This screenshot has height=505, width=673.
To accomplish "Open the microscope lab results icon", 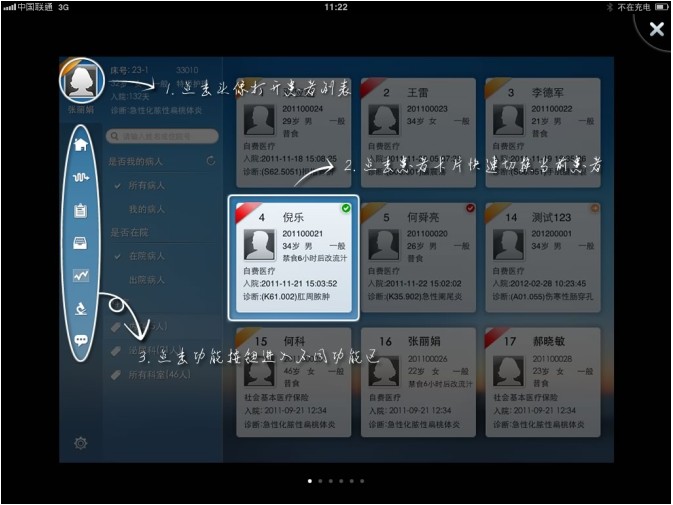I will [81, 308].
